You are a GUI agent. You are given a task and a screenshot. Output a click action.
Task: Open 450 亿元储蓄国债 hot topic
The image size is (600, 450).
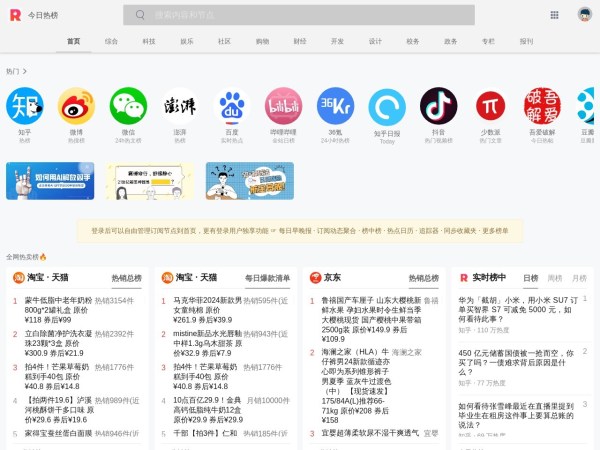[x=516, y=362]
